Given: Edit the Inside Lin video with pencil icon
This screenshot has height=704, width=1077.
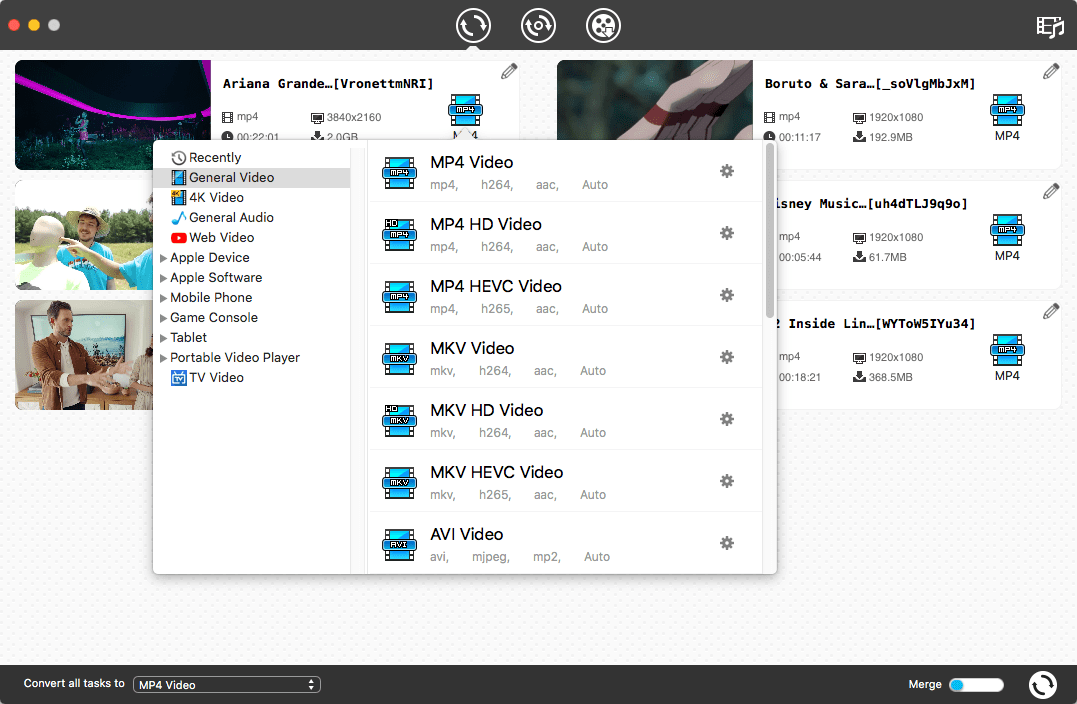Looking at the screenshot, I should tap(1051, 311).
